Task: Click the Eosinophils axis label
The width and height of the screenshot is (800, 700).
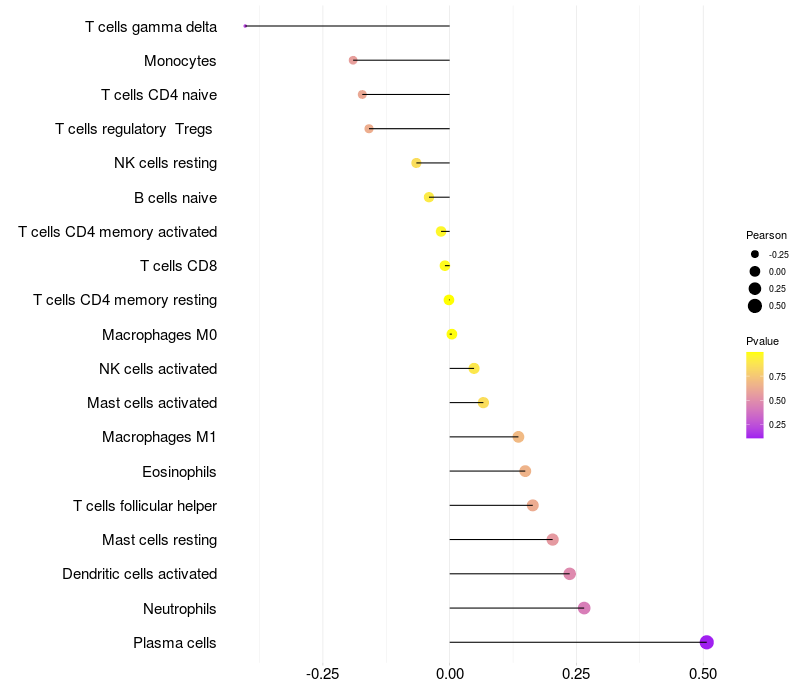Action: [x=179, y=471]
